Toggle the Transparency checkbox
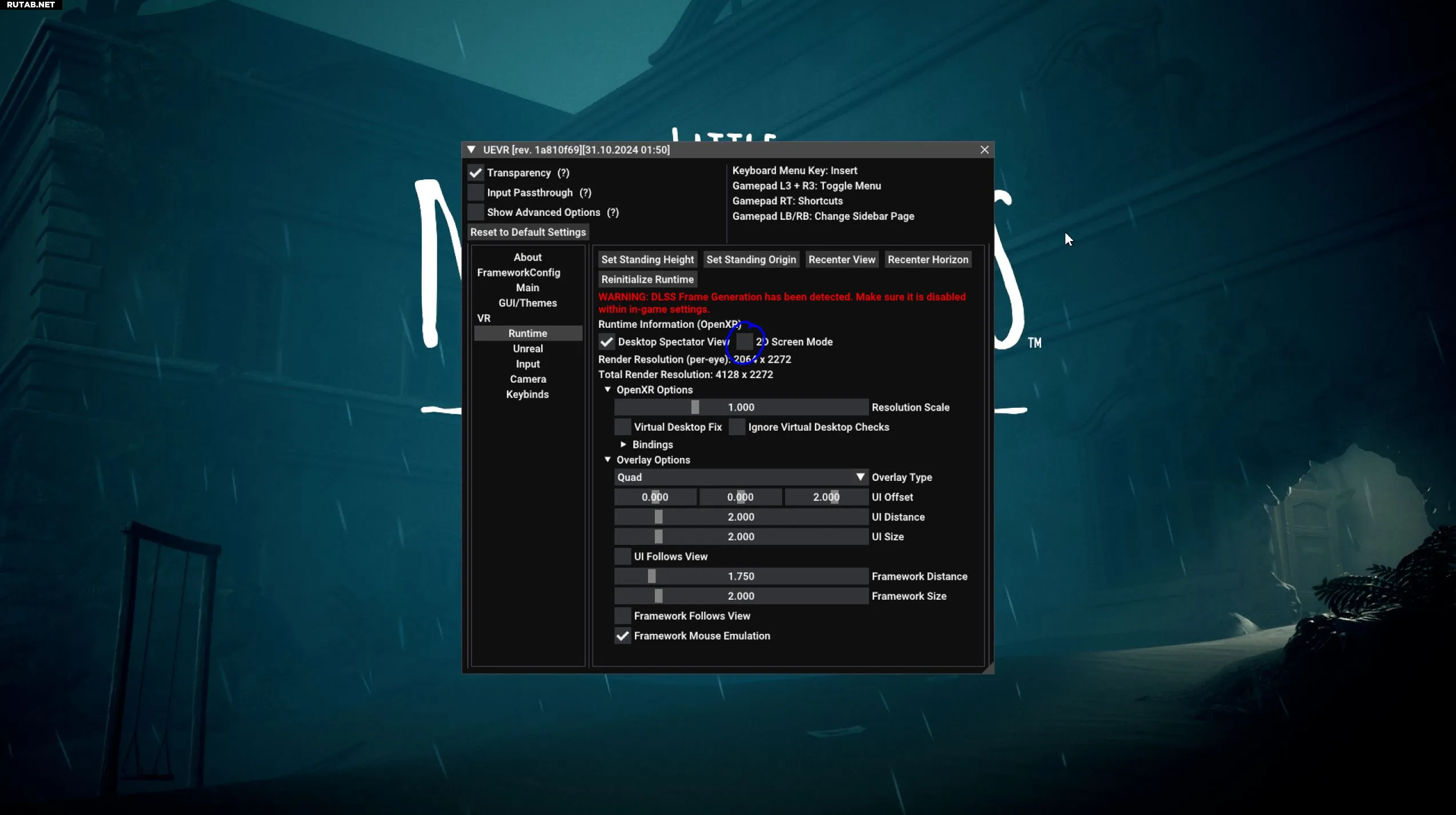Viewport: 1456px width, 815px height. tap(475, 173)
